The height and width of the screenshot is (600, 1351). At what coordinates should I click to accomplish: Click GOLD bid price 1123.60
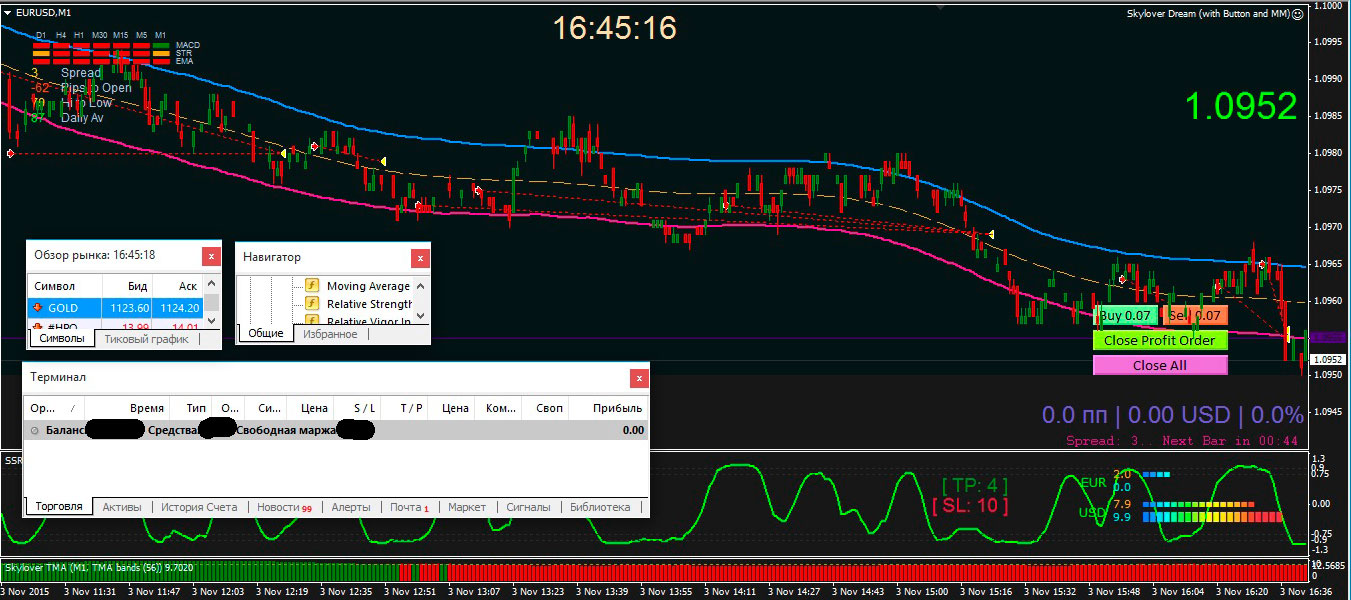pyautogui.click(x=130, y=308)
